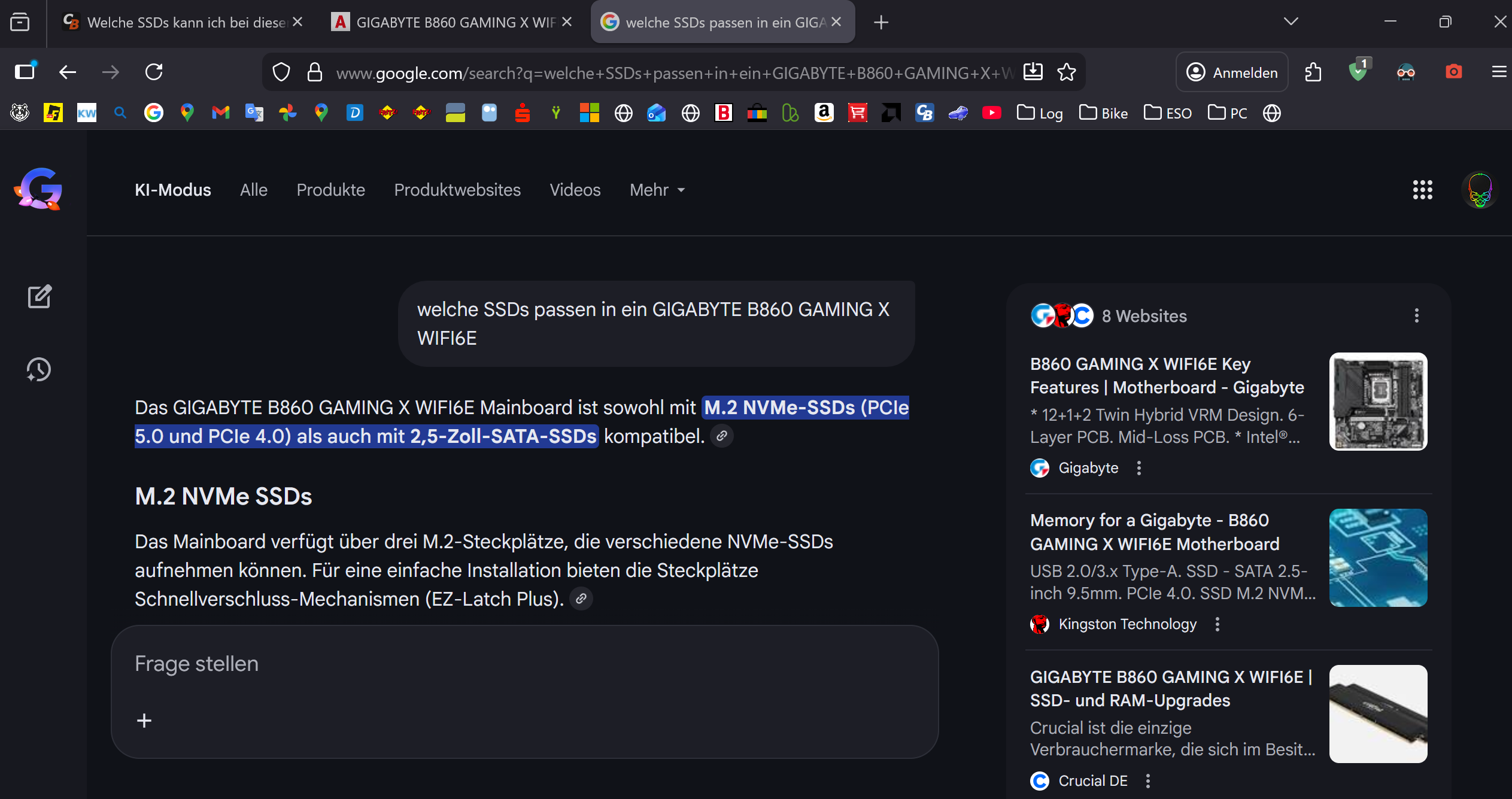The height and width of the screenshot is (799, 1512).
Task: Open the Google apps grid icon
Action: (1422, 190)
